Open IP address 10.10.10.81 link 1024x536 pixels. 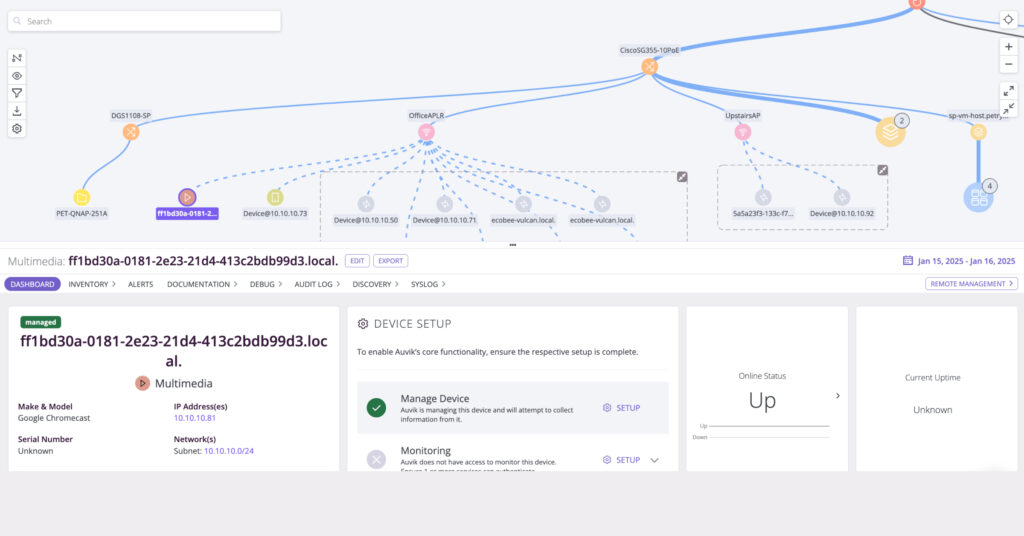pos(195,418)
